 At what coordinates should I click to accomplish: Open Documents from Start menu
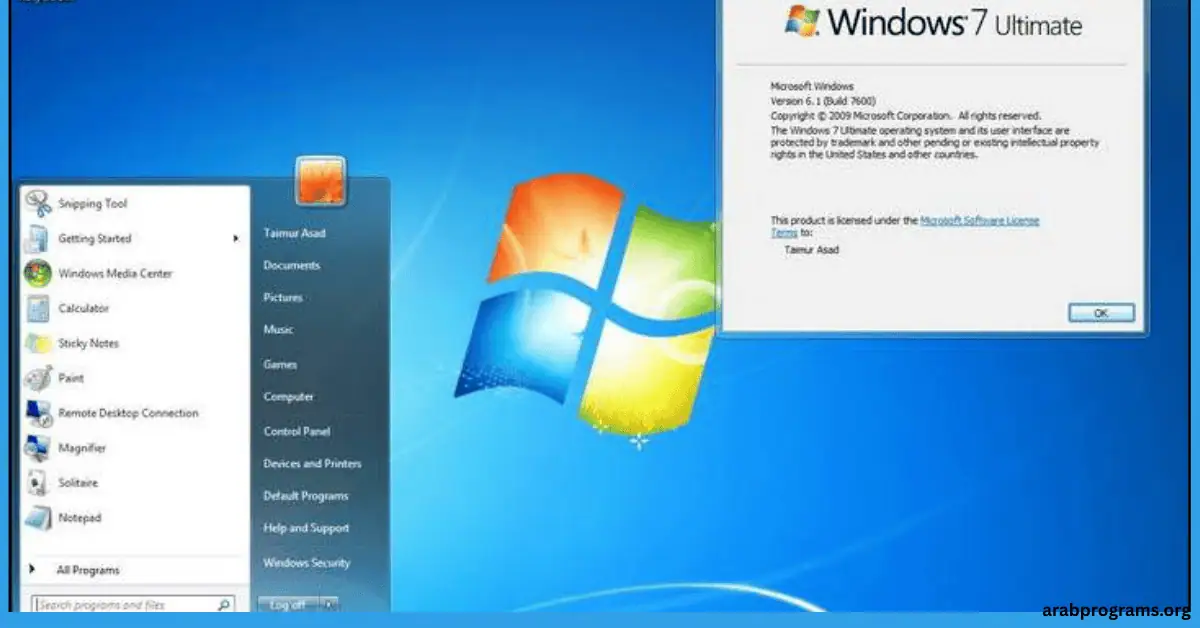(x=291, y=265)
